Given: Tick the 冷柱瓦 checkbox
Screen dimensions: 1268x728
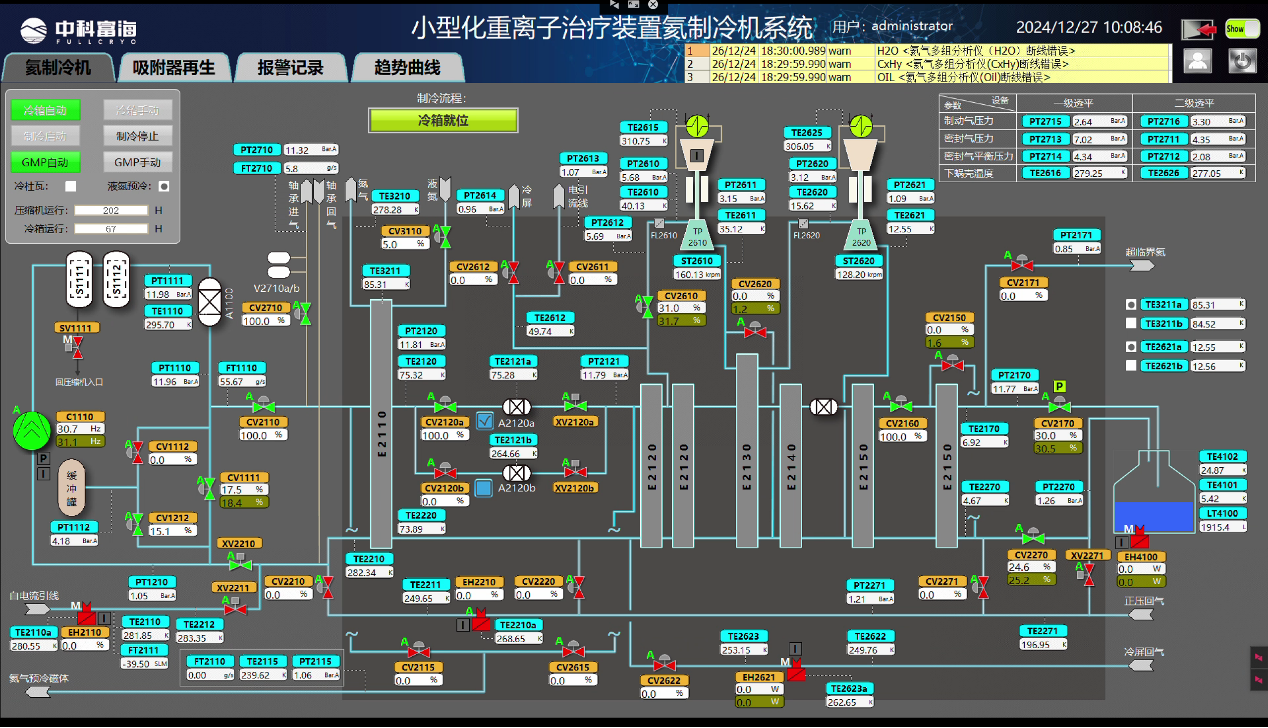Looking at the screenshot, I should coord(70,186).
